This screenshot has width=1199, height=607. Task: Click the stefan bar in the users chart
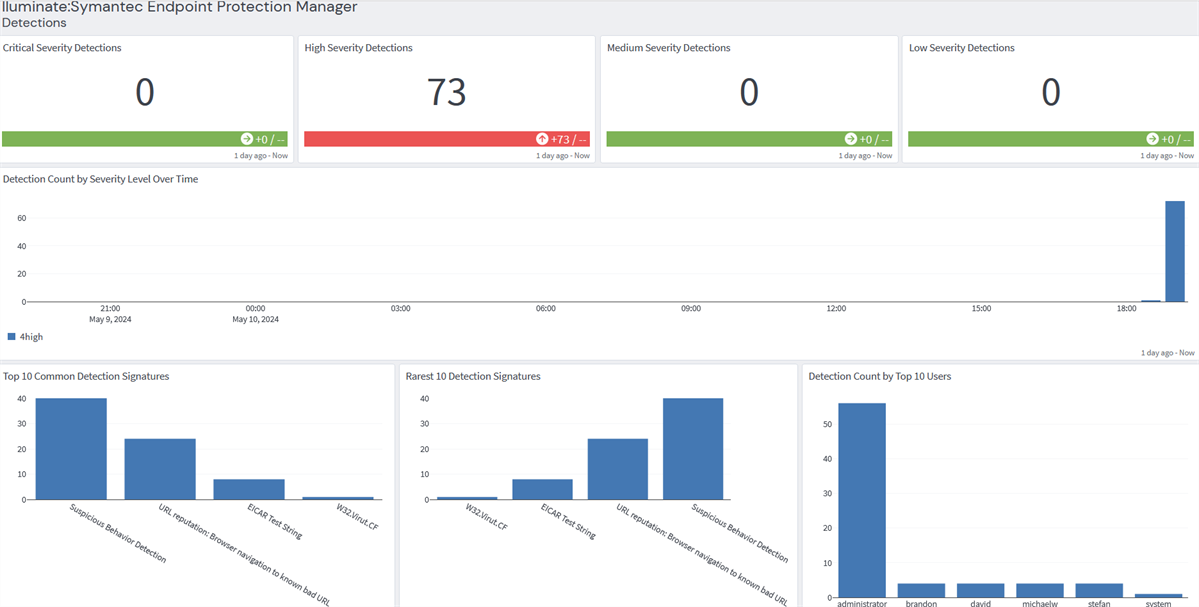tap(1099, 590)
